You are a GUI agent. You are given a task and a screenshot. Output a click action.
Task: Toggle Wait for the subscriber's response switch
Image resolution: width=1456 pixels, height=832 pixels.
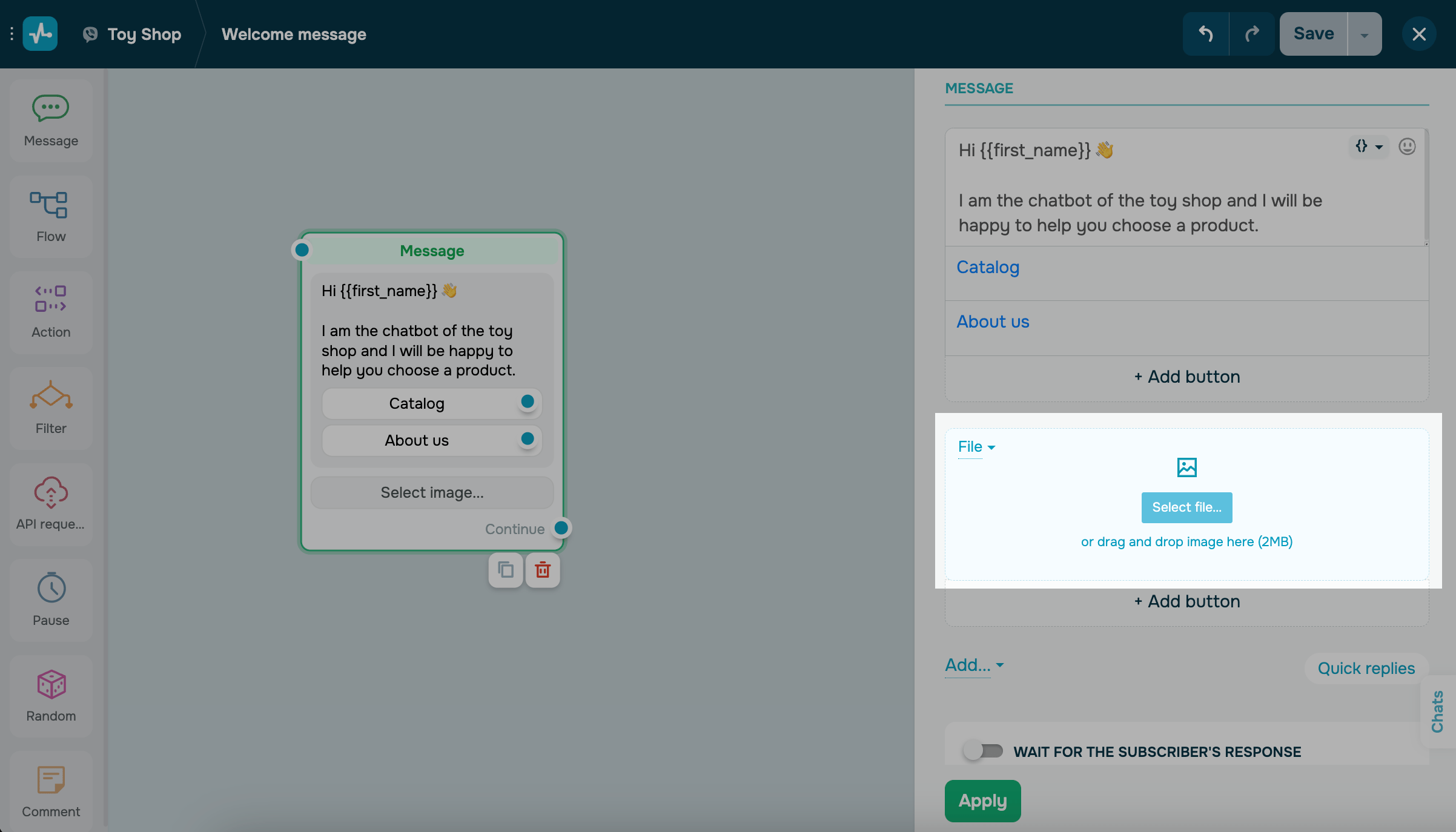(x=983, y=751)
